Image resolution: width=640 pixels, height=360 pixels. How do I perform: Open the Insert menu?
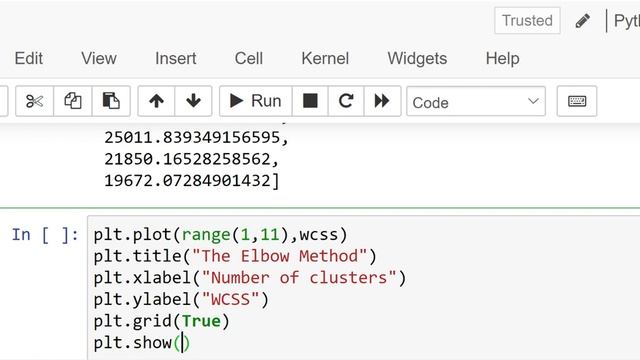point(176,58)
